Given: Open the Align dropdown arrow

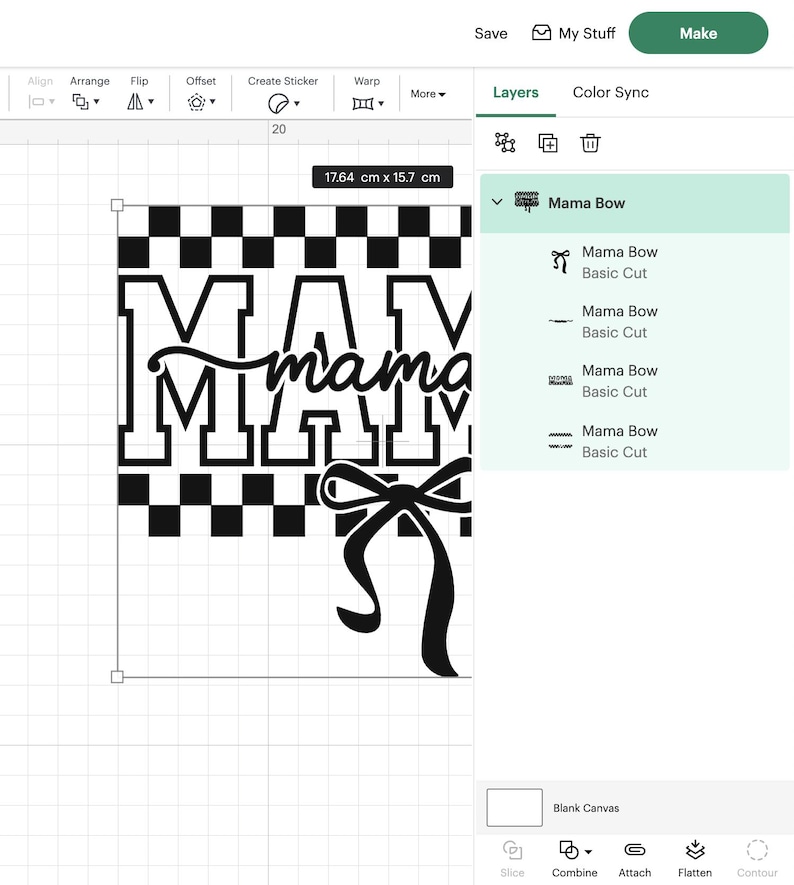Looking at the screenshot, I should 52,102.
